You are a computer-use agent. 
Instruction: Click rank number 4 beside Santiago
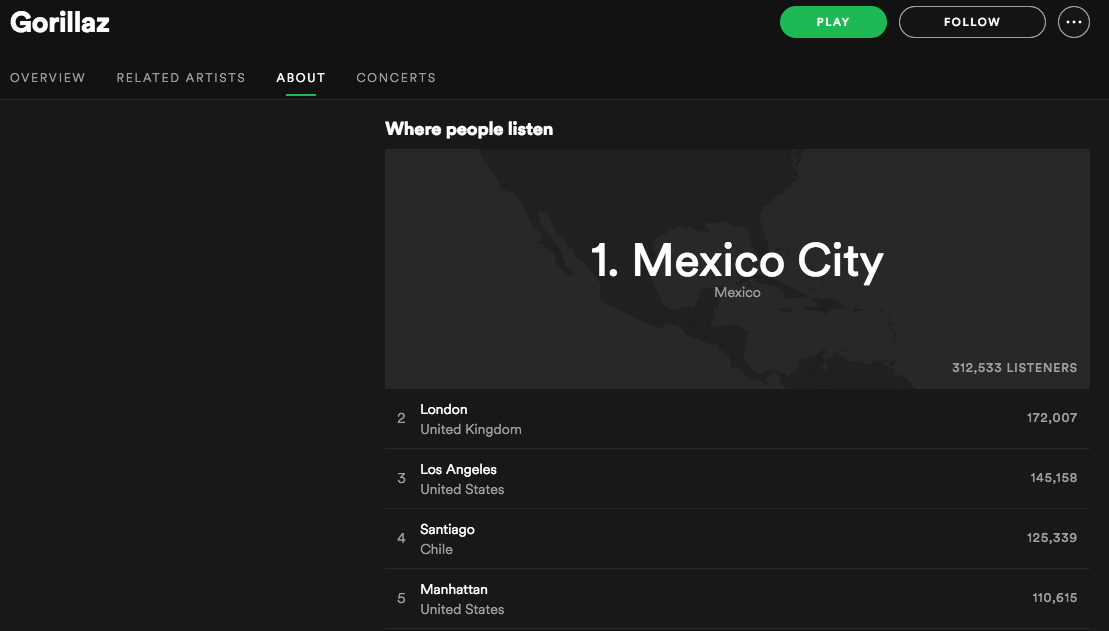401,539
